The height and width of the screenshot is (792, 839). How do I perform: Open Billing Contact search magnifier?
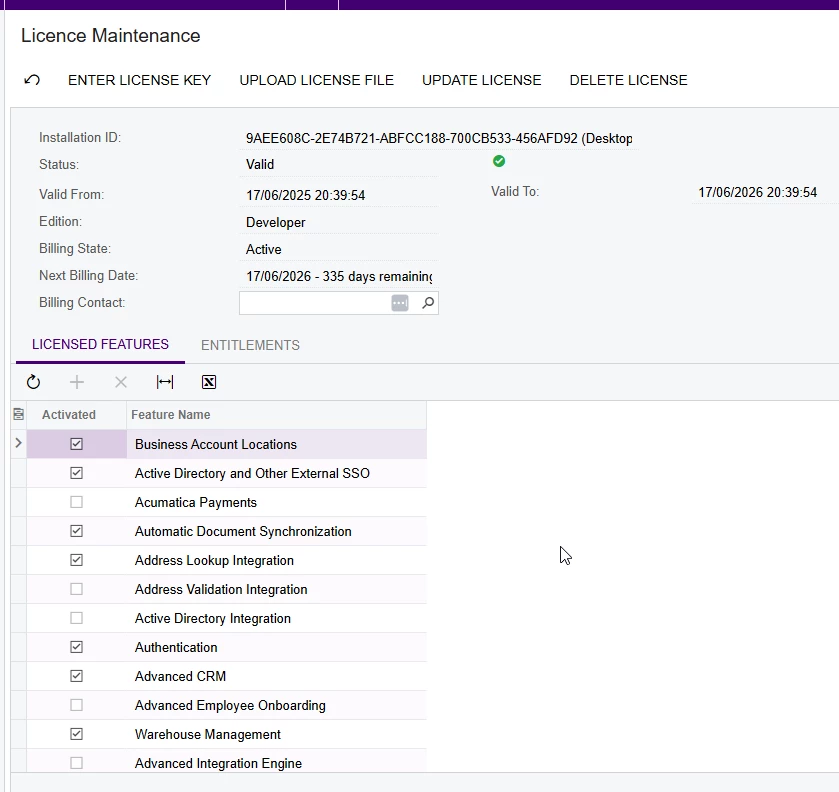[x=428, y=303]
